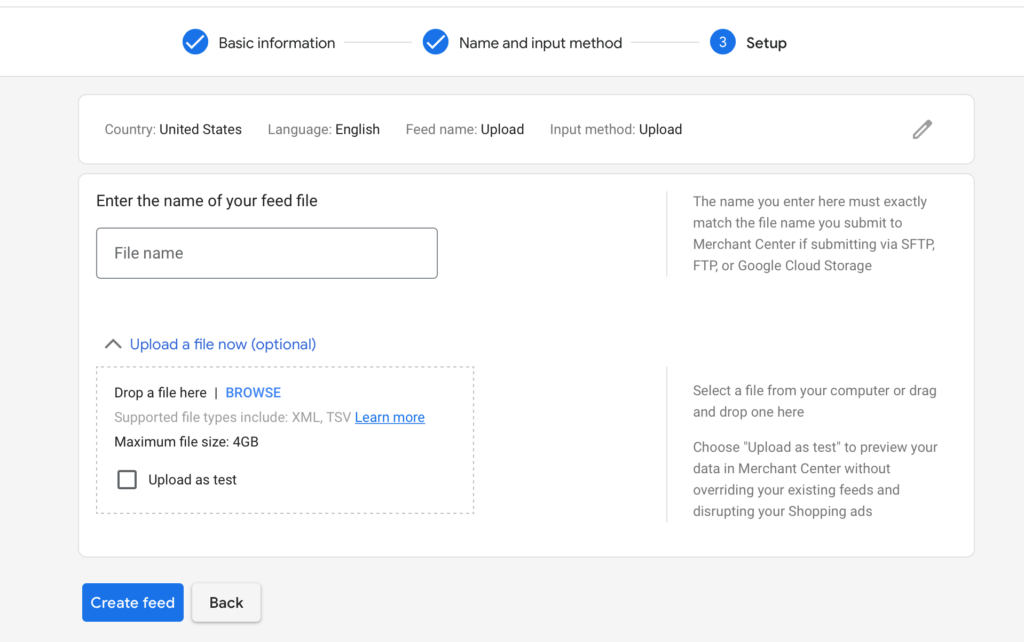Open the BROWSE file picker
The image size is (1024, 642).
[252, 392]
